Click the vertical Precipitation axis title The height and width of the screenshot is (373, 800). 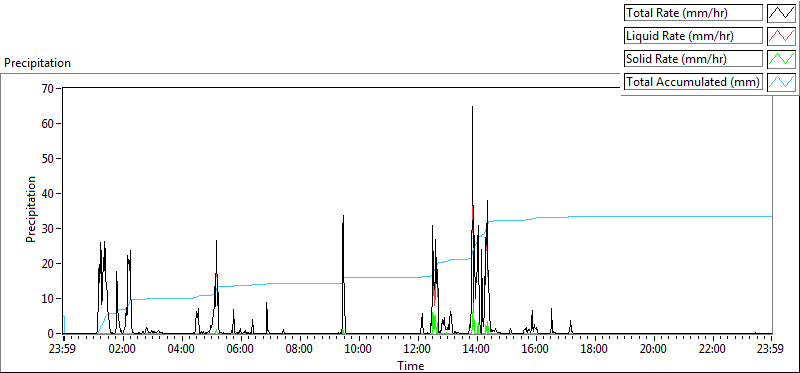(31, 209)
